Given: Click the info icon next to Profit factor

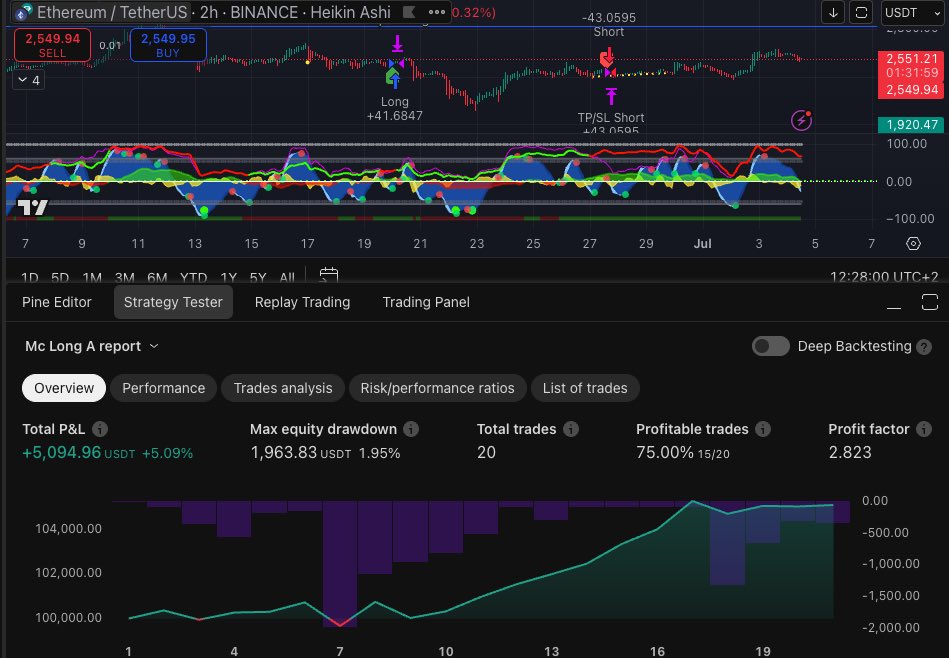Looking at the screenshot, I should [x=924, y=429].
